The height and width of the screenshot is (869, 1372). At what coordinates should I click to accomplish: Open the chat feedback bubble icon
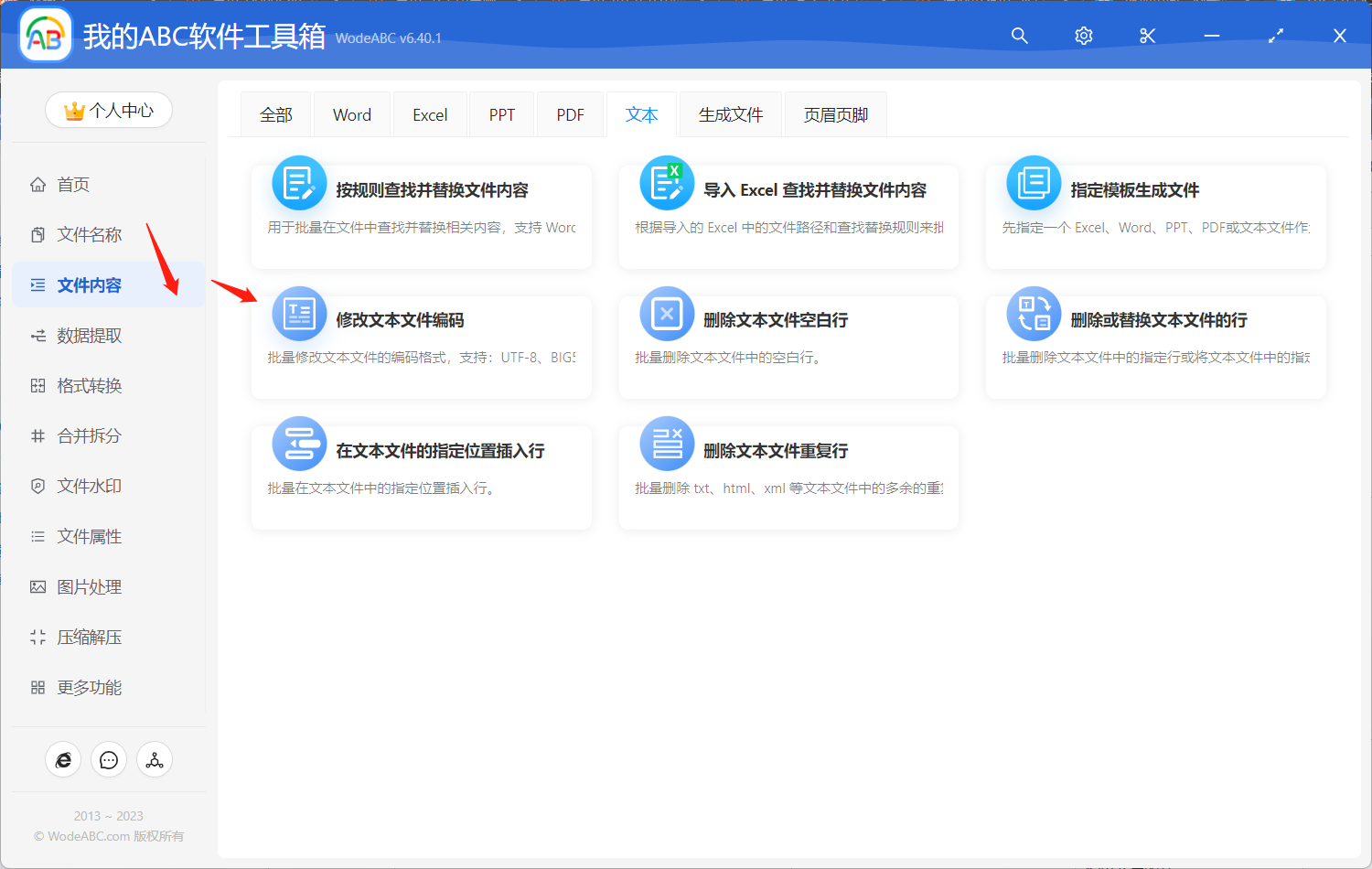pyautogui.click(x=109, y=759)
